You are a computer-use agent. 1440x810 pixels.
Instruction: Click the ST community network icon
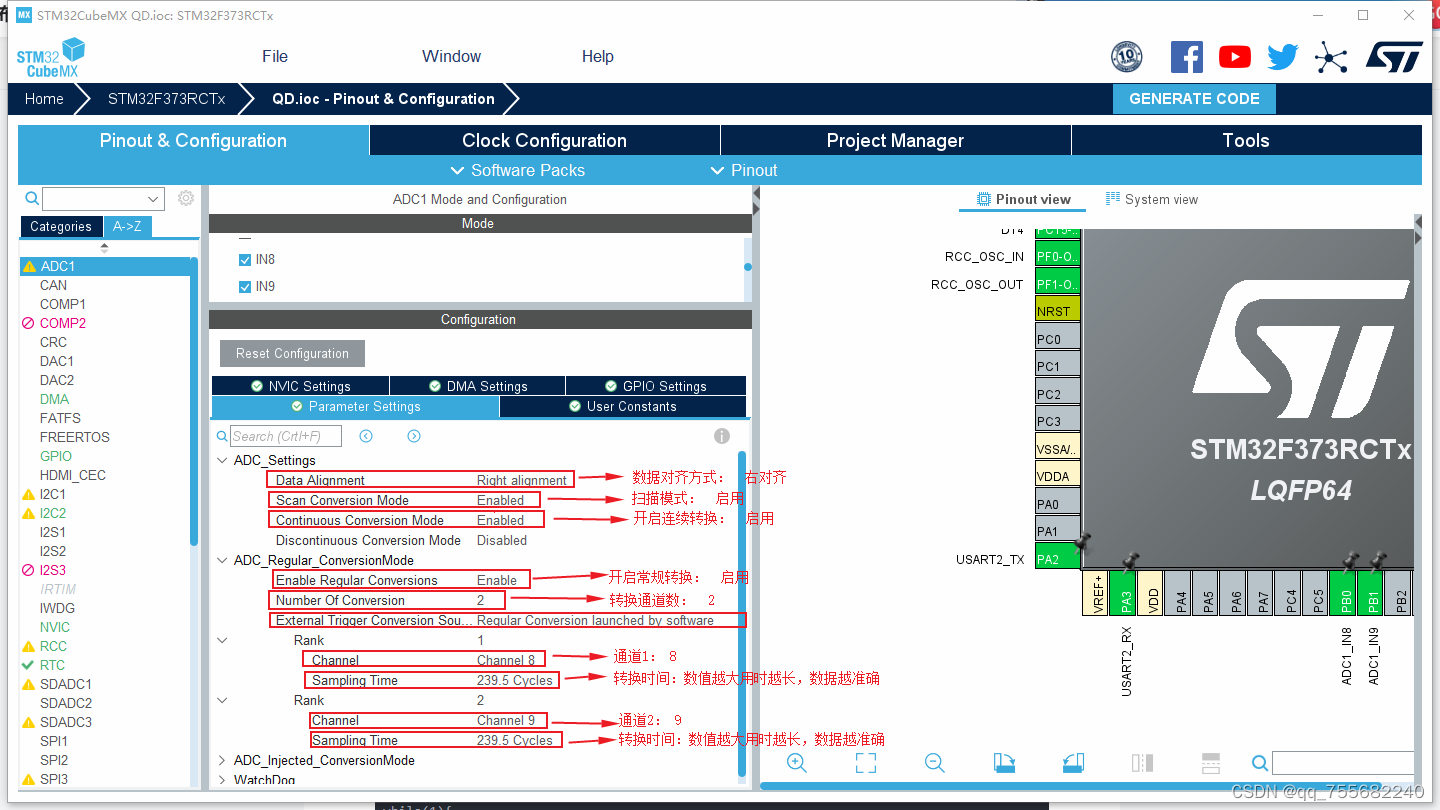click(x=1331, y=57)
